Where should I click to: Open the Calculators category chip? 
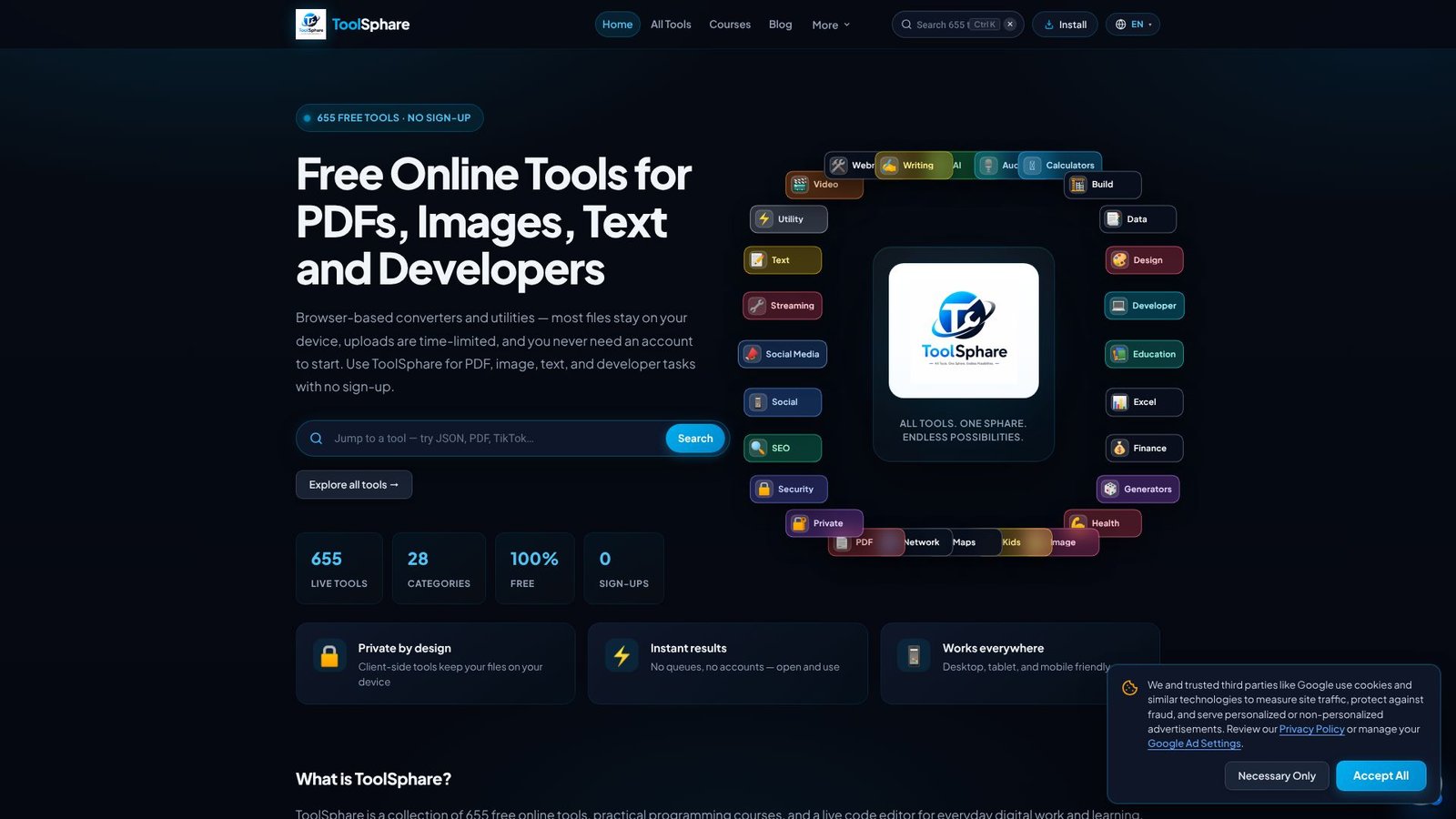pos(1060,166)
